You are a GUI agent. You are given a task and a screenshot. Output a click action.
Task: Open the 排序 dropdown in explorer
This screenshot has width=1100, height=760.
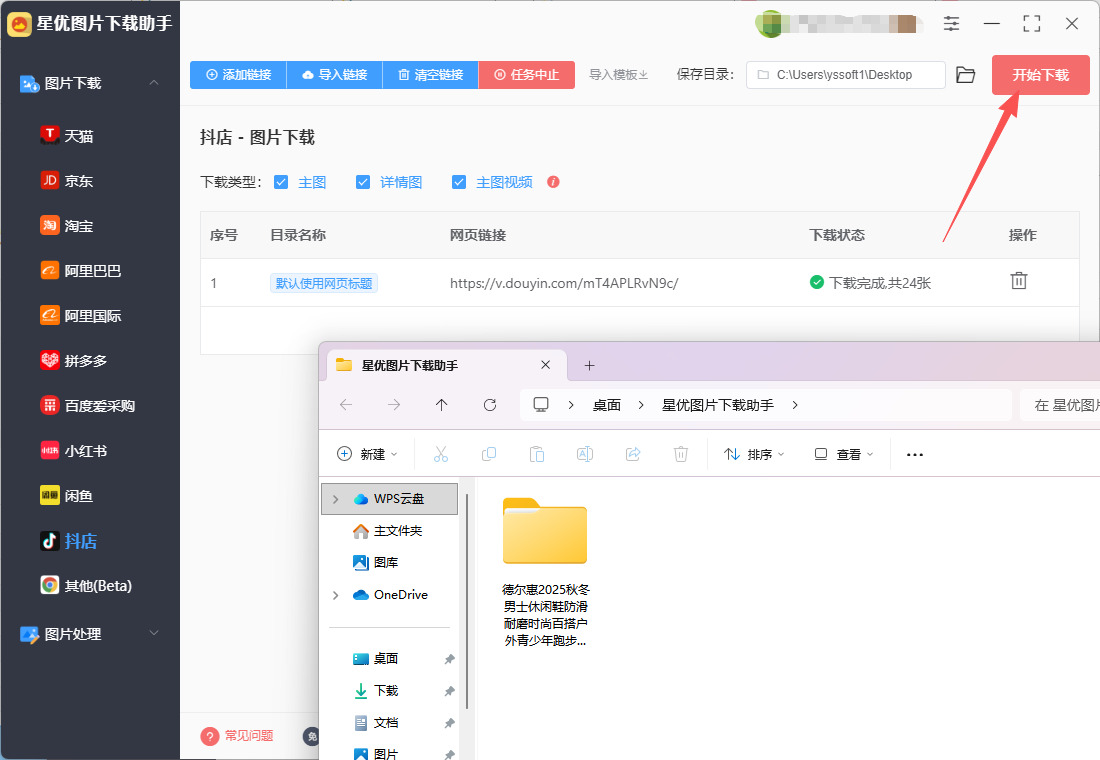pos(754,454)
